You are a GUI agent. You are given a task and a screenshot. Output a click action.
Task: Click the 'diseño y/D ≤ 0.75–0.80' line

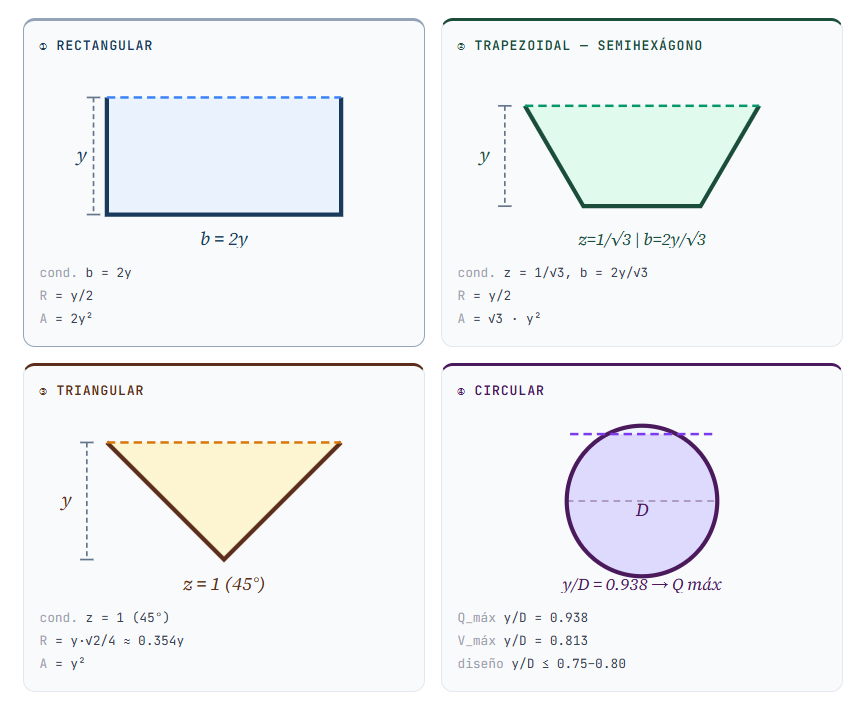click(x=541, y=663)
